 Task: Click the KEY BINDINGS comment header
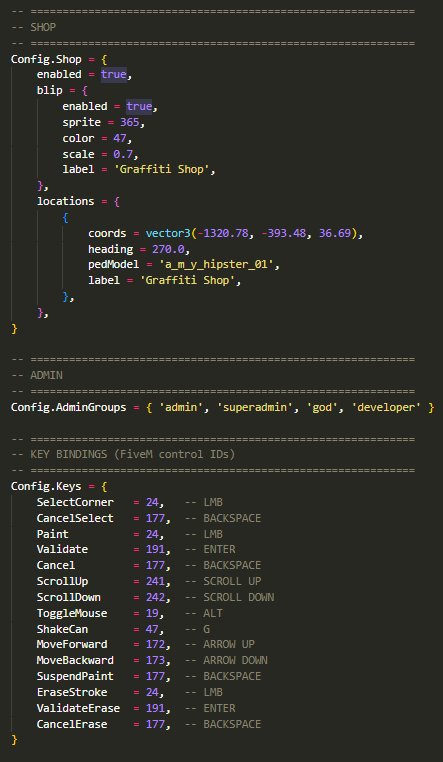(133, 455)
